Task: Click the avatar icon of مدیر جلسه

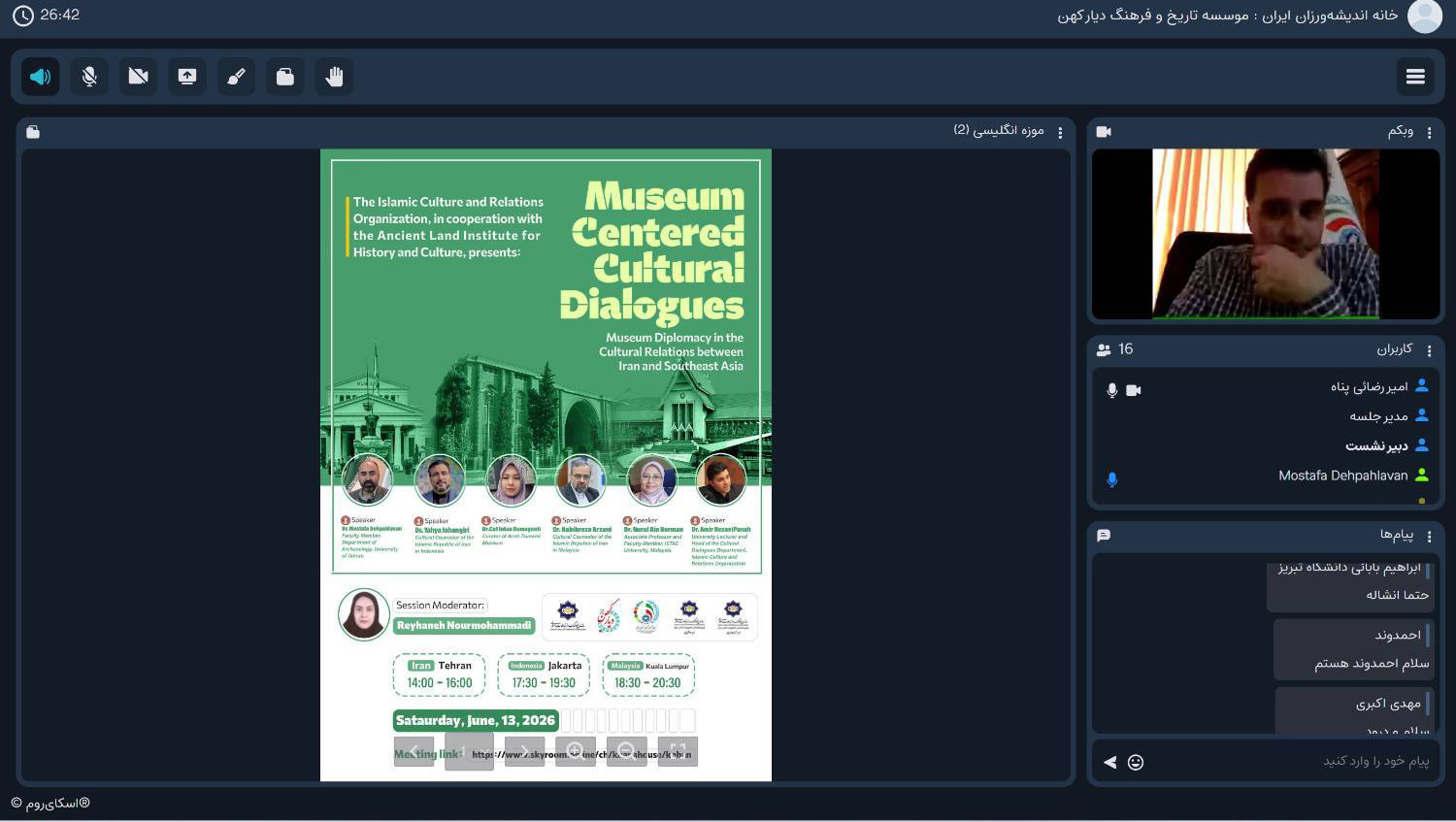Action: 1422,415
